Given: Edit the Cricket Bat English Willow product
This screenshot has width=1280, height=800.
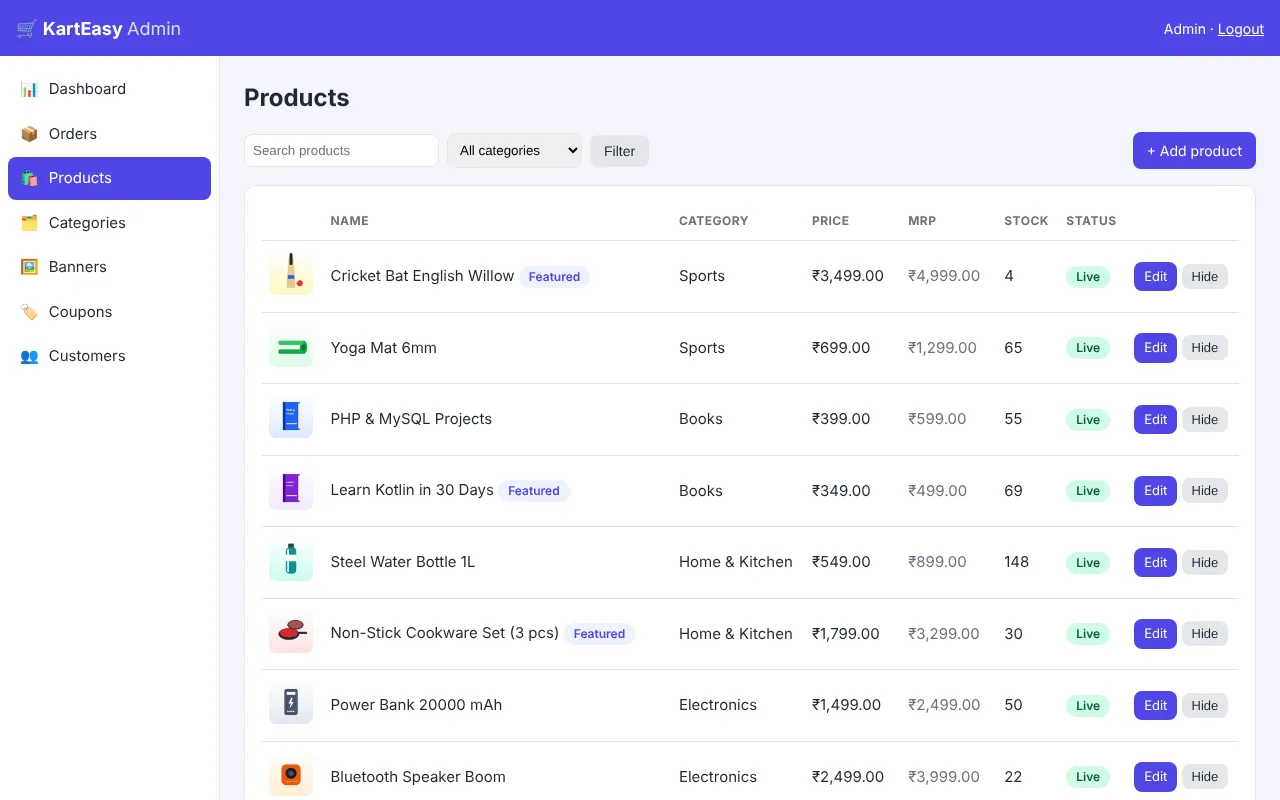Looking at the screenshot, I should (1155, 277).
